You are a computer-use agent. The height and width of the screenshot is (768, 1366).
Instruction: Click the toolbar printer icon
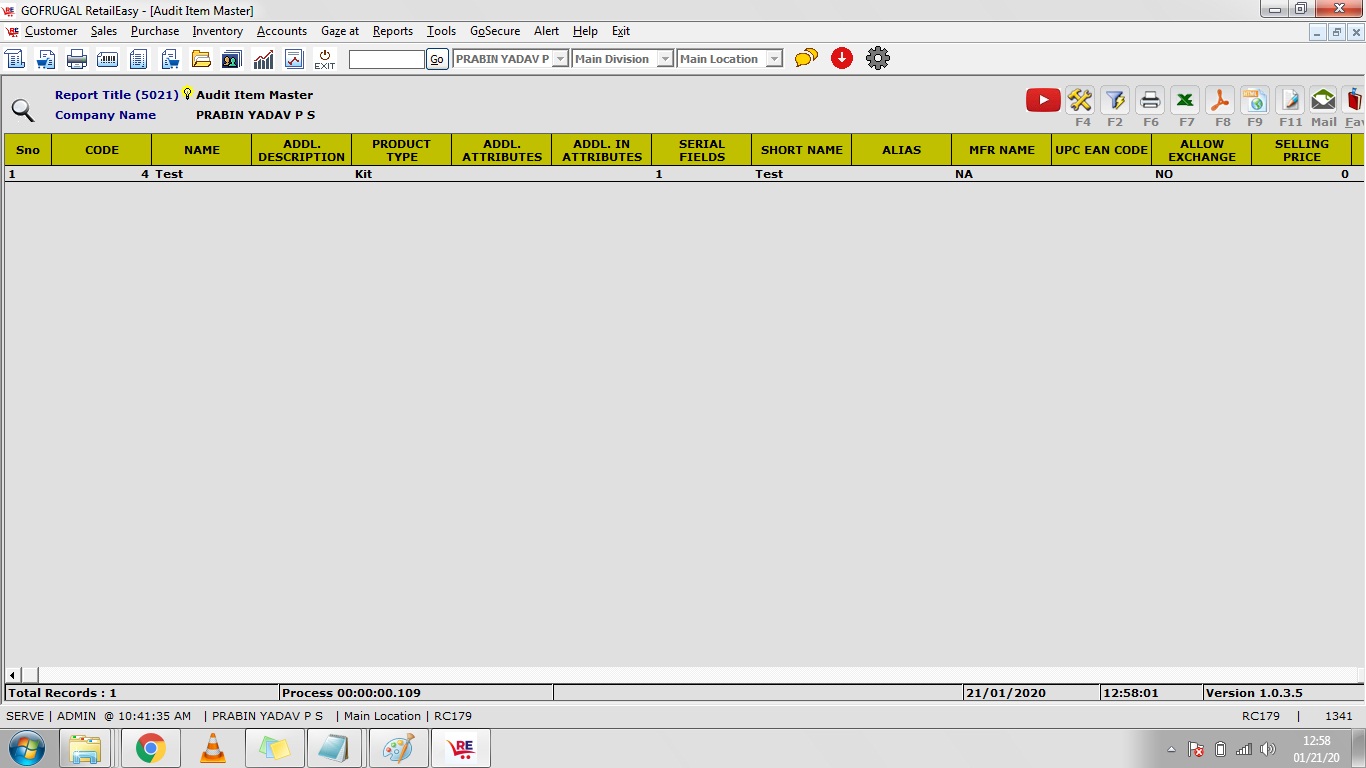[x=77, y=59]
